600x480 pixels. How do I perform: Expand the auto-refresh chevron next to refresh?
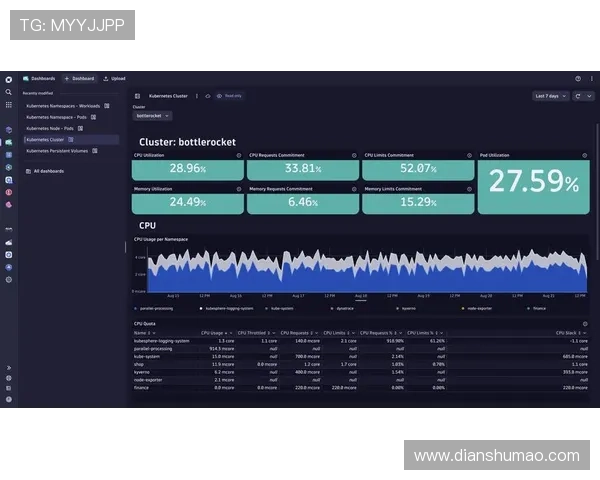(589, 96)
